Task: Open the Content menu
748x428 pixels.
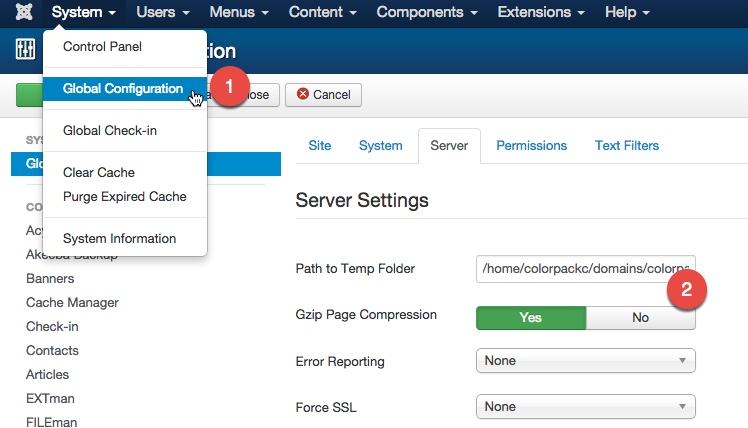Action: 322,12
